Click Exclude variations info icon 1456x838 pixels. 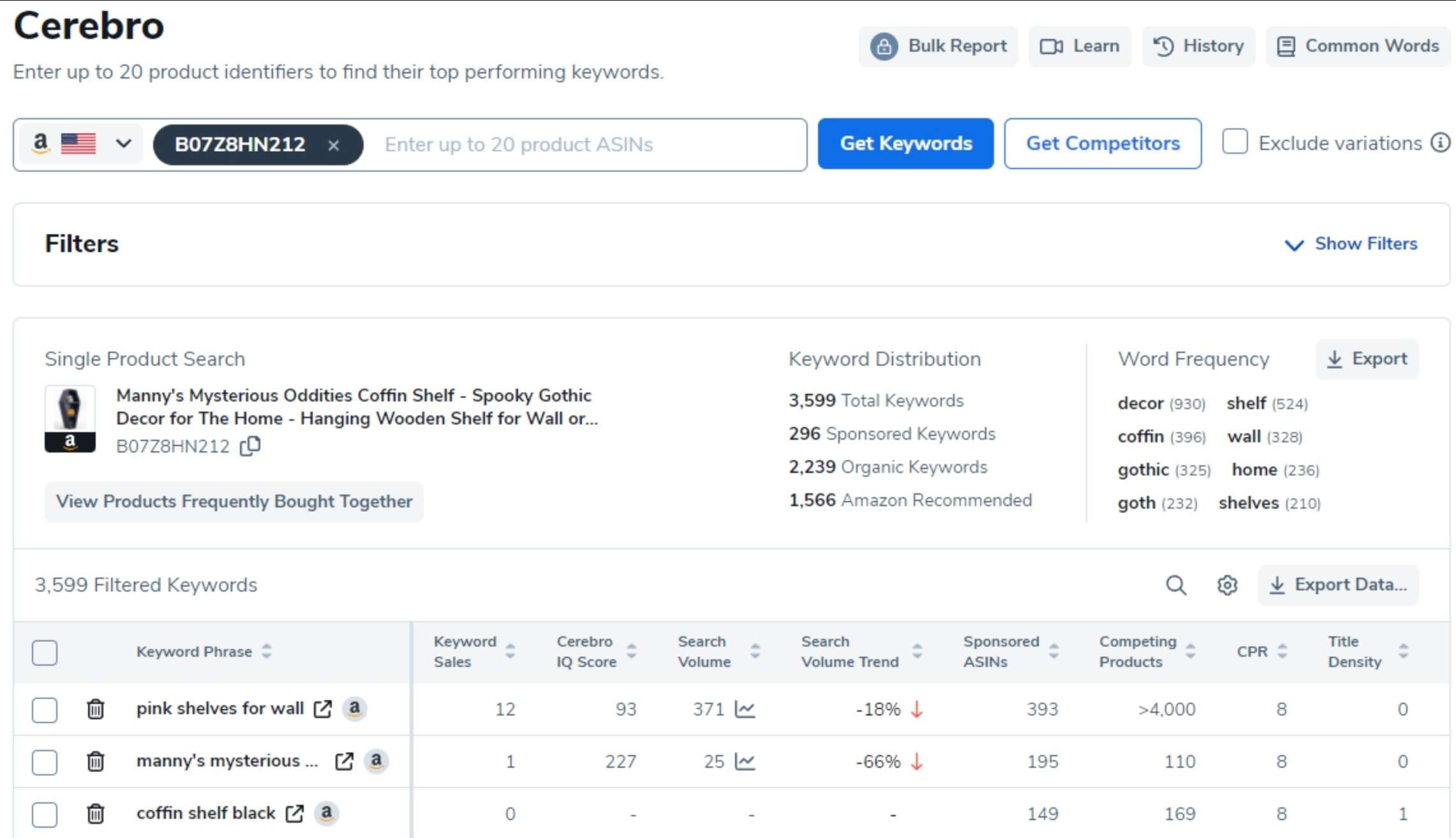point(1440,143)
